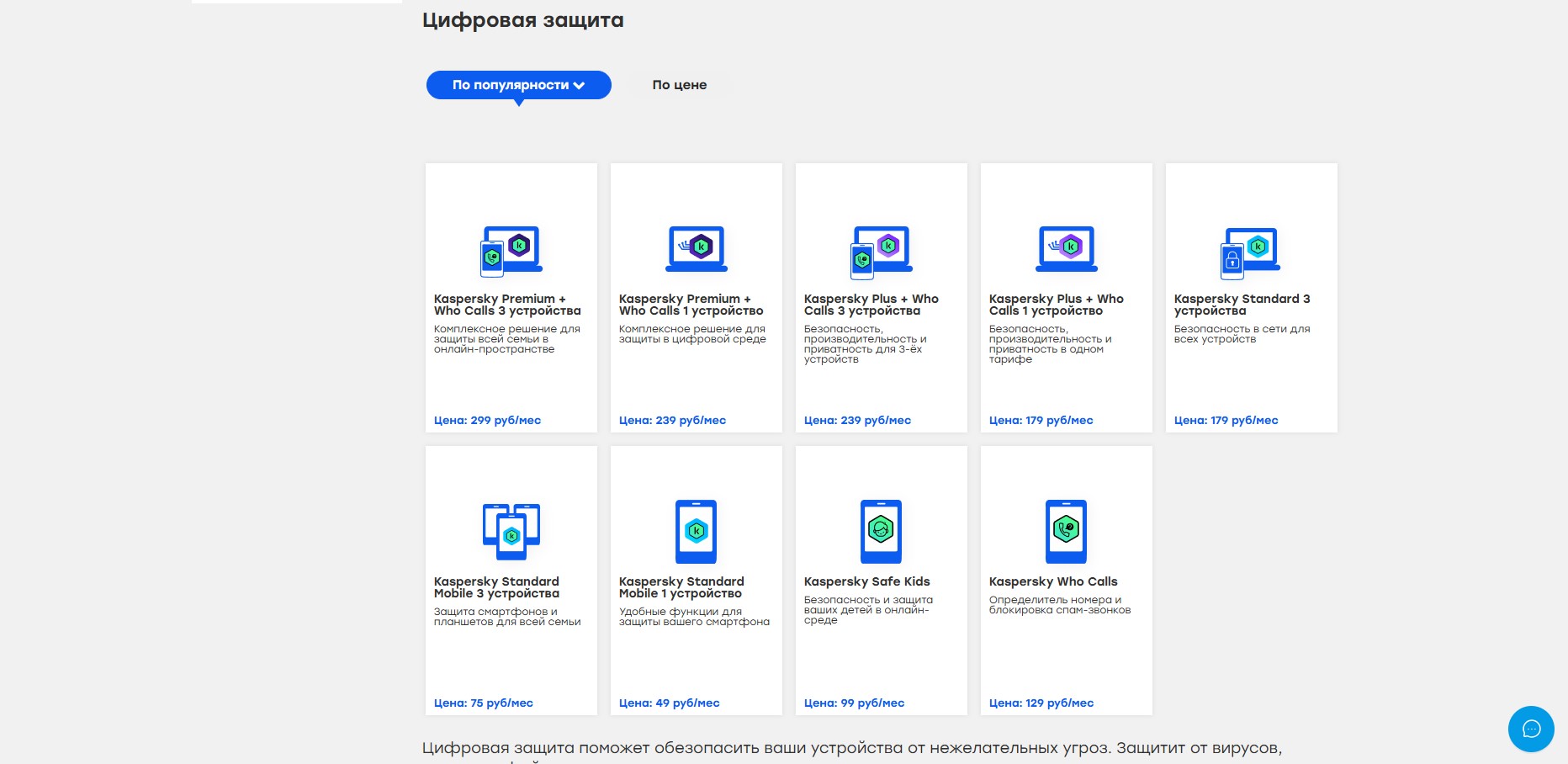This screenshot has width=1568, height=764.
Task: Click price 239 руб/мес on Premium 1 устройство card
Action: (672, 420)
